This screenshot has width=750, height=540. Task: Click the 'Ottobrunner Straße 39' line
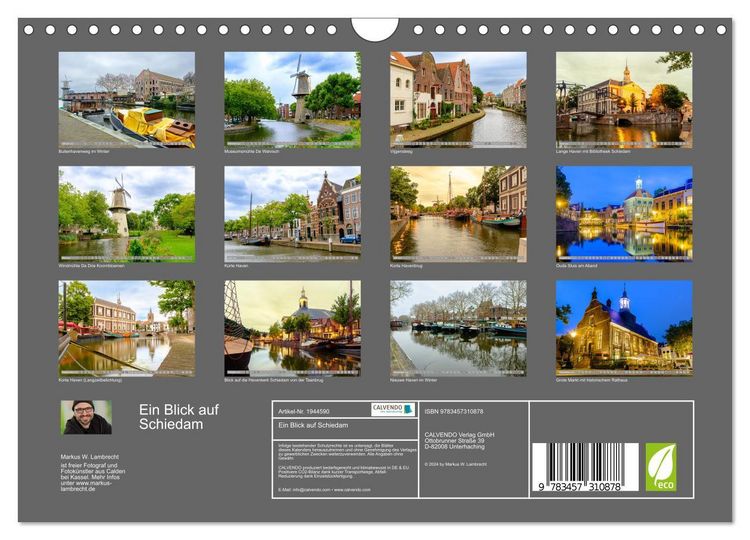[x=454, y=441]
